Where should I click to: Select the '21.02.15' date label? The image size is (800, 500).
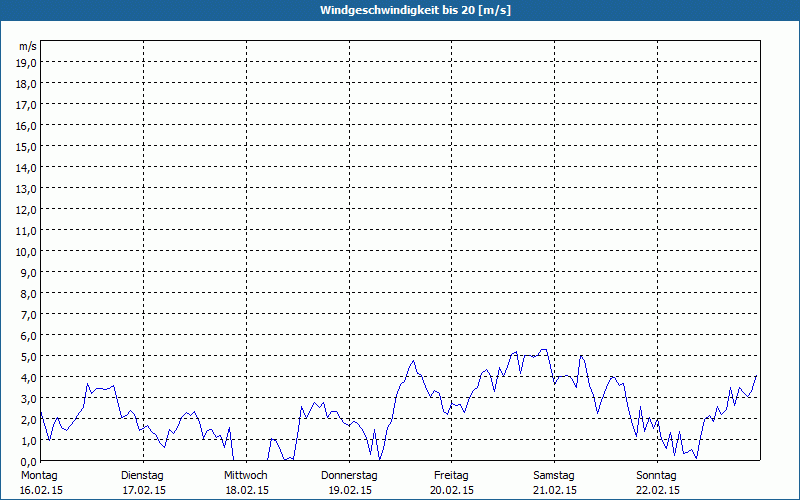555,490
